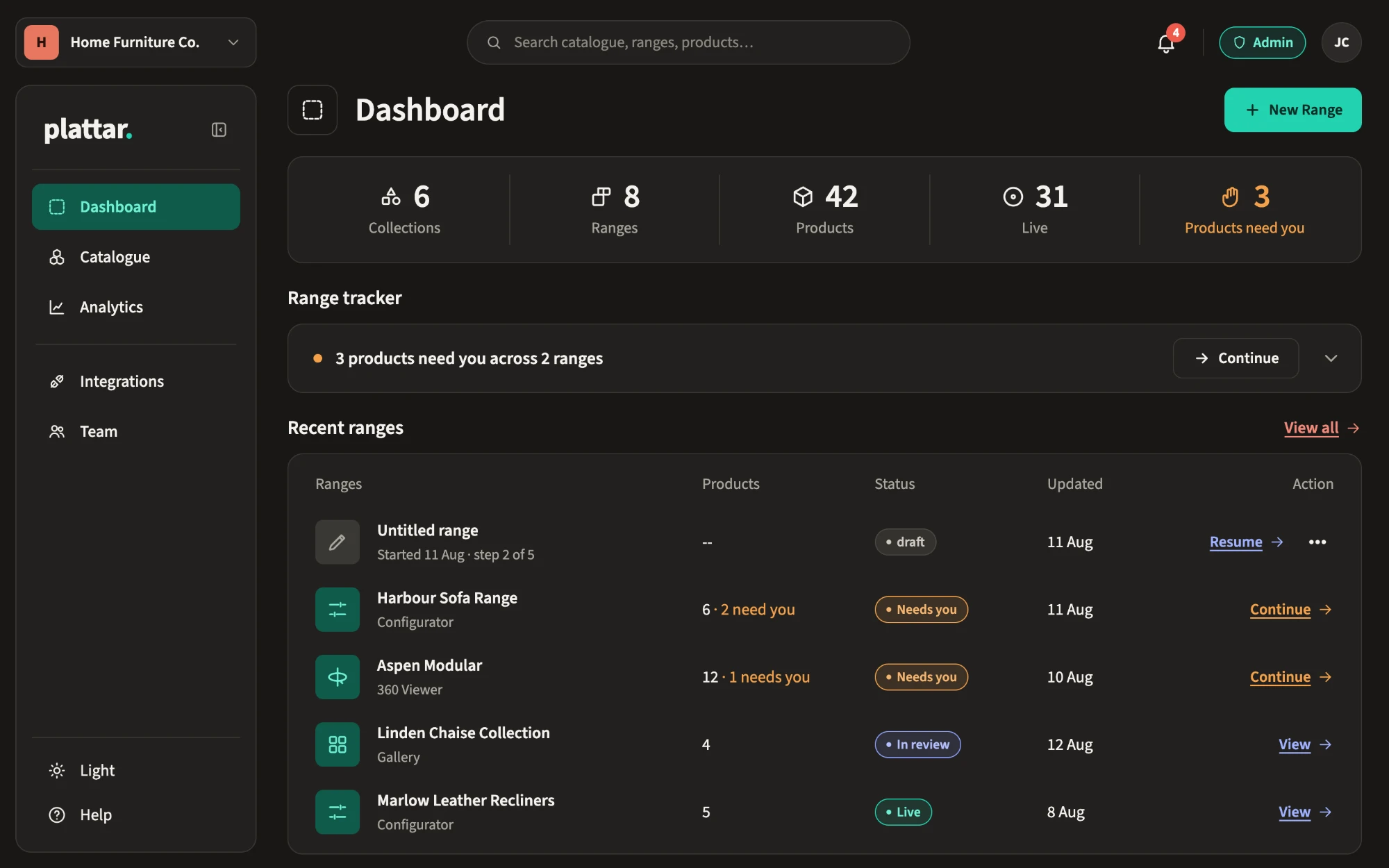Click the hand icon beside 3
The width and height of the screenshot is (1389, 868).
(x=1230, y=197)
